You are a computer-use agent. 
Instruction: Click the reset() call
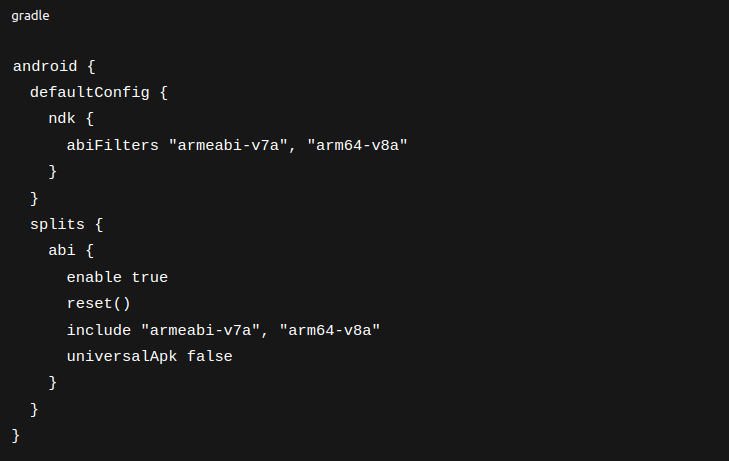coord(99,303)
